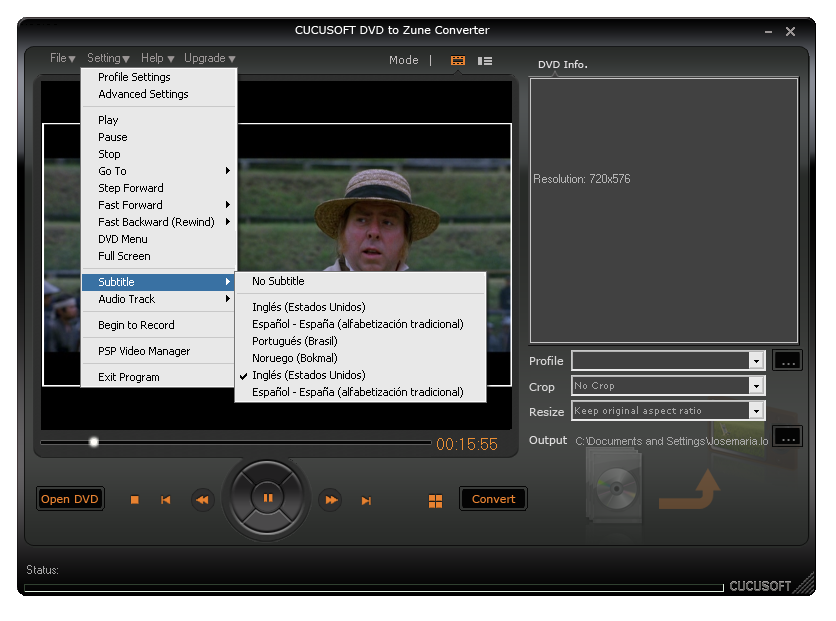
Task: Select the last Español - España subtitle
Action: click(x=360, y=392)
